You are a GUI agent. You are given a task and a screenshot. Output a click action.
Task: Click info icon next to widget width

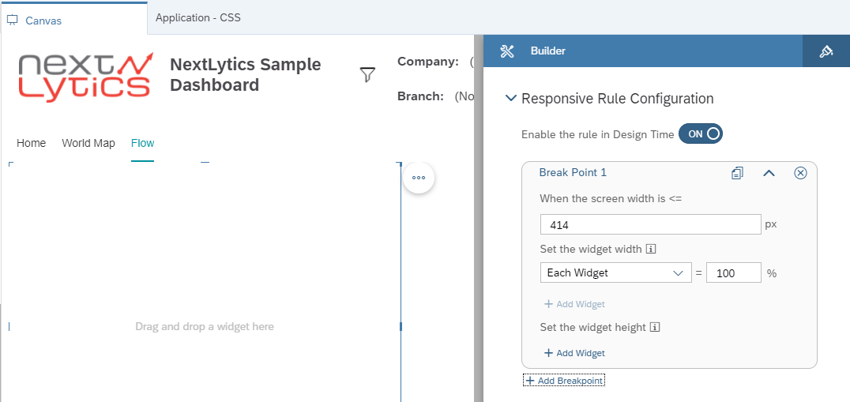click(652, 249)
